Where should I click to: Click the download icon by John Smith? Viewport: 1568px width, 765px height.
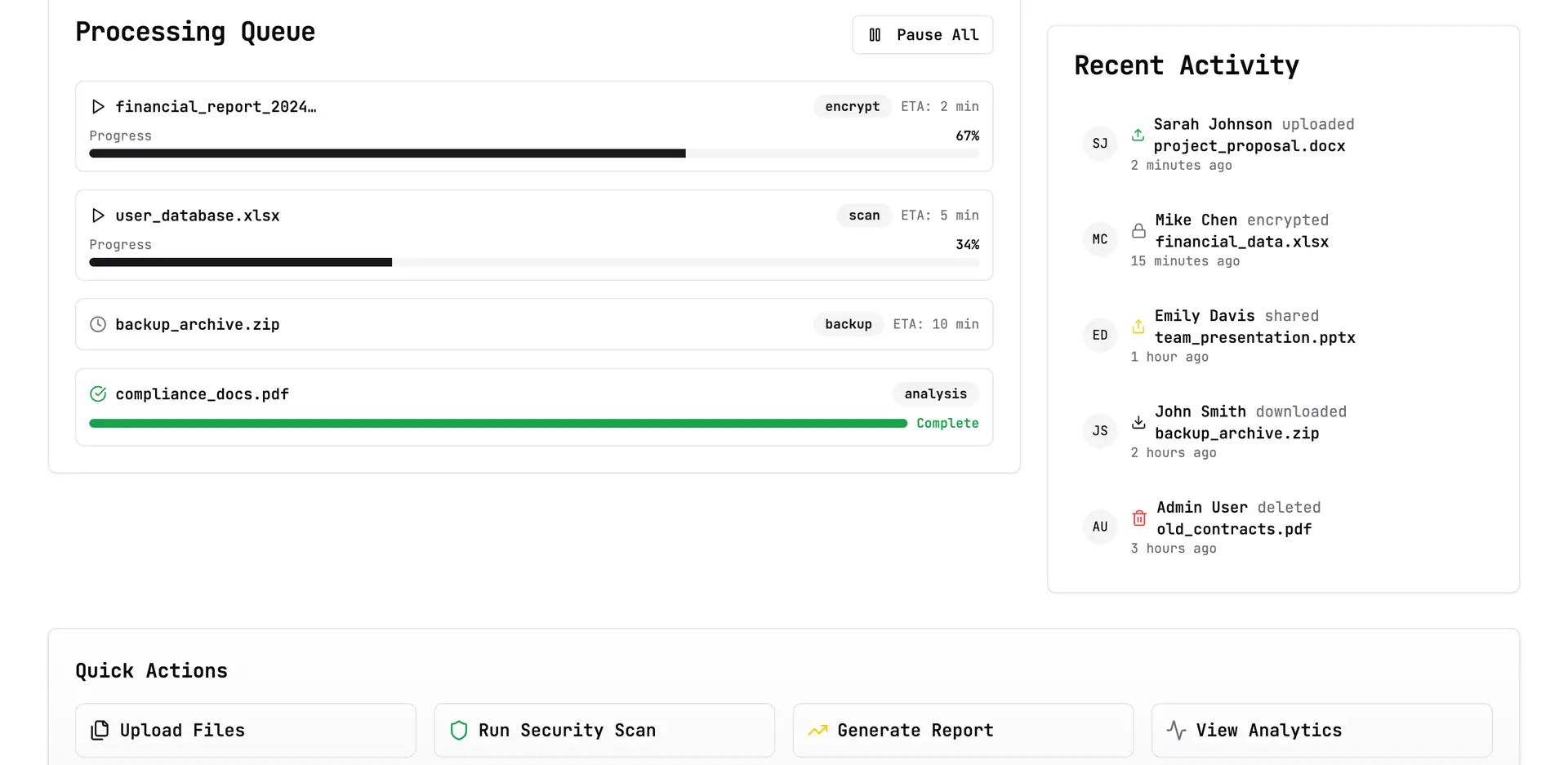1138,422
